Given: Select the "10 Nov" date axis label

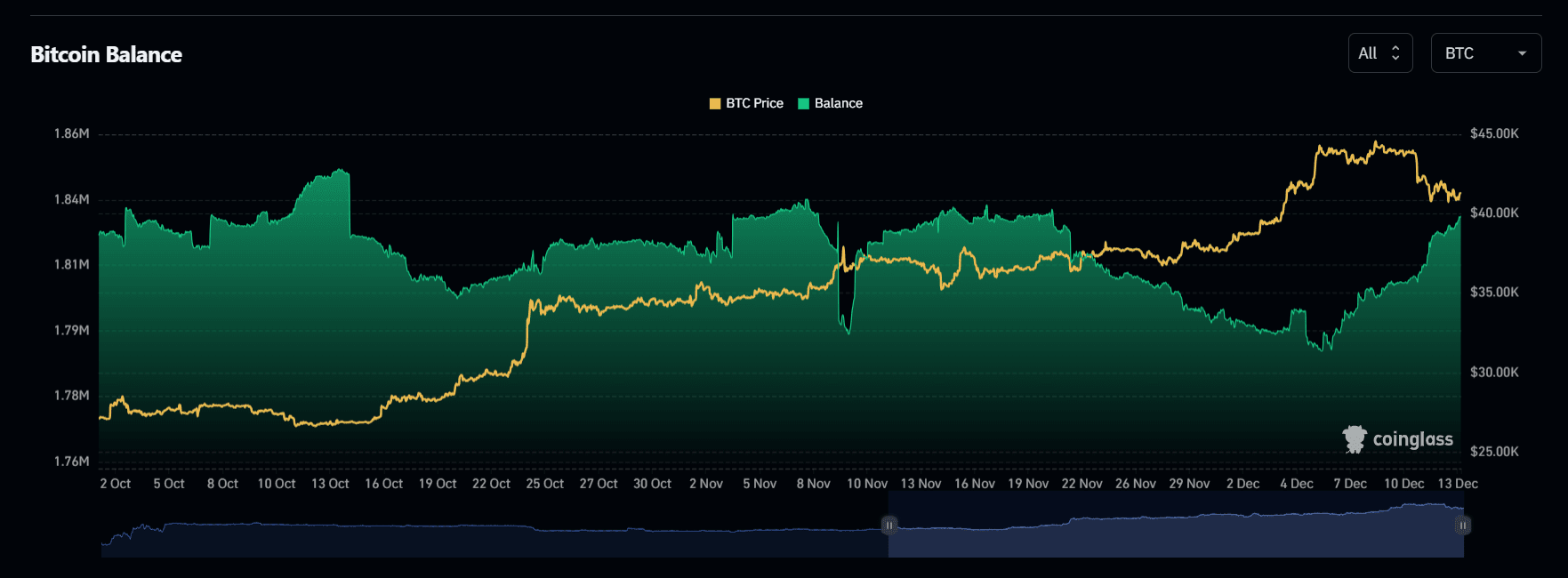Looking at the screenshot, I should (x=866, y=484).
